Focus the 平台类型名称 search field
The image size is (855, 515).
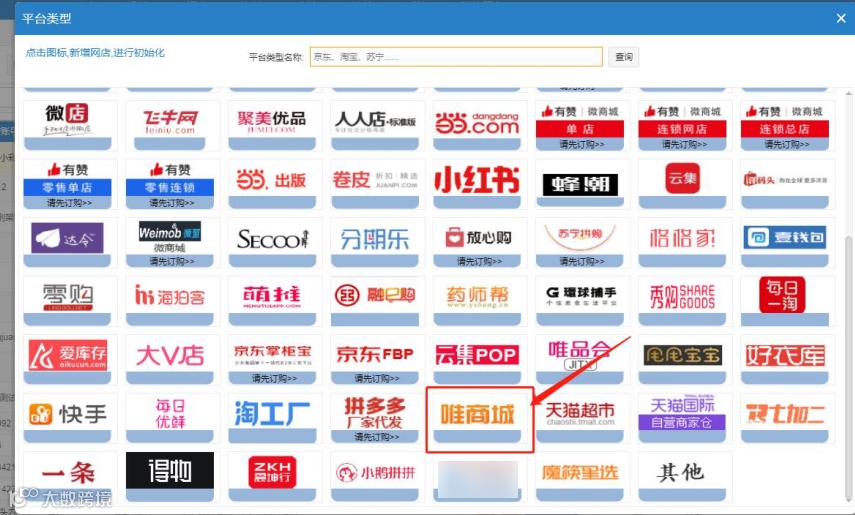click(x=456, y=57)
